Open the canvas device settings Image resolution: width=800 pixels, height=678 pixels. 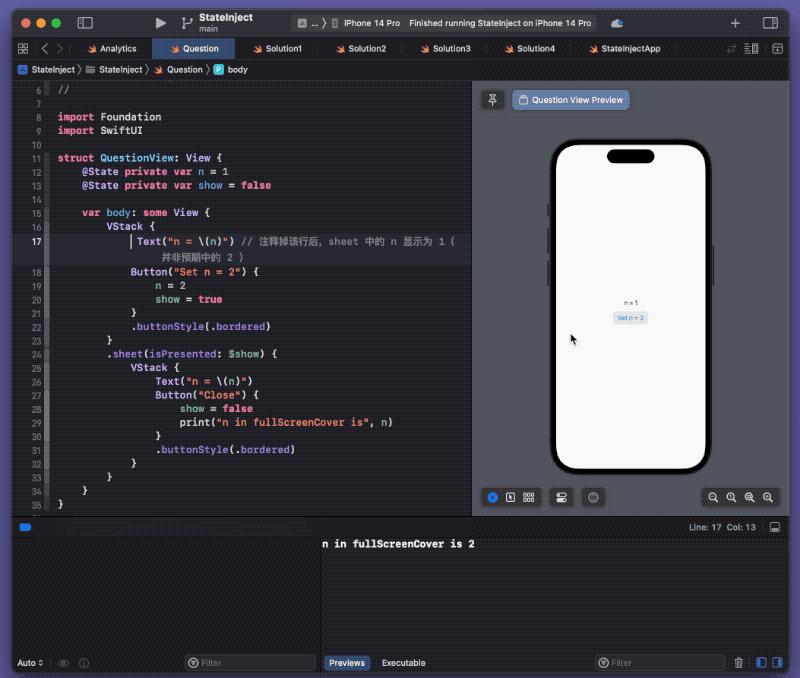click(x=561, y=497)
